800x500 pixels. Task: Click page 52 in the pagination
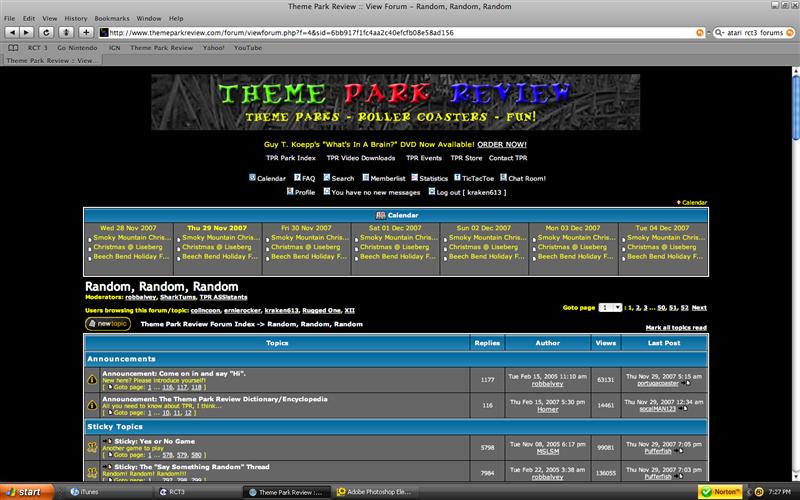684,308
